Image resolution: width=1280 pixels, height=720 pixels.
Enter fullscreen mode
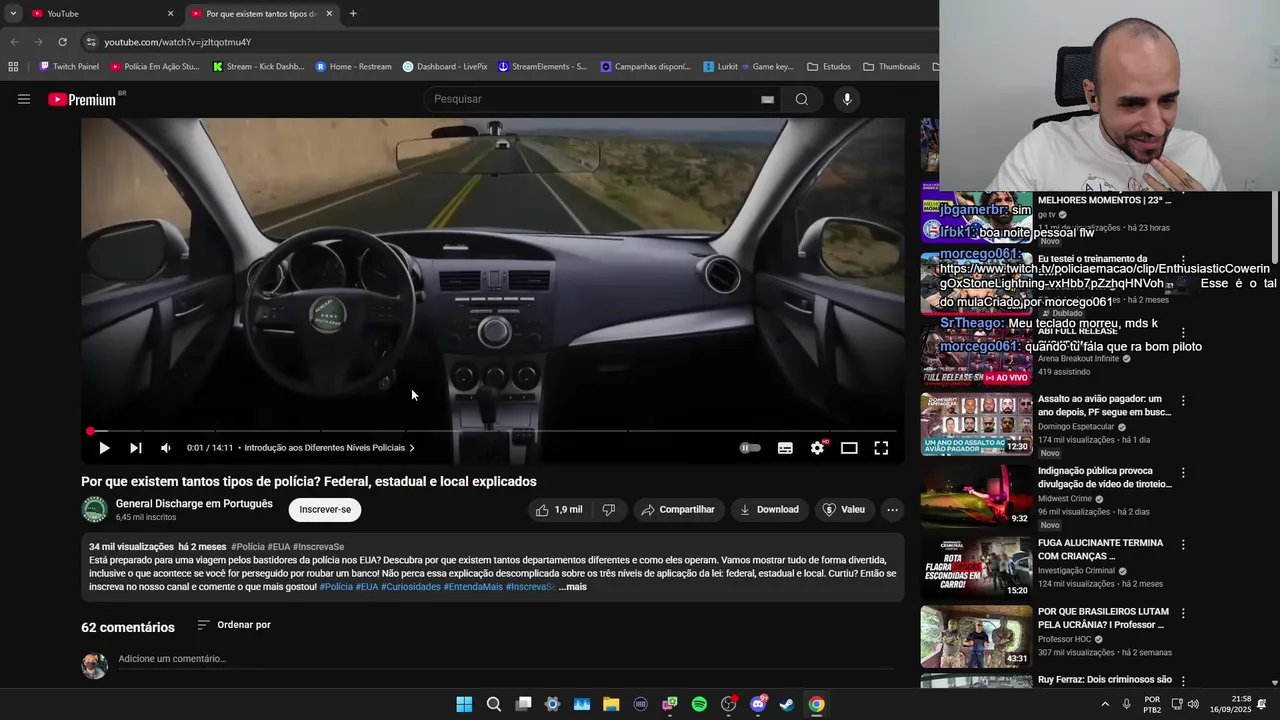tap(881, 448)
